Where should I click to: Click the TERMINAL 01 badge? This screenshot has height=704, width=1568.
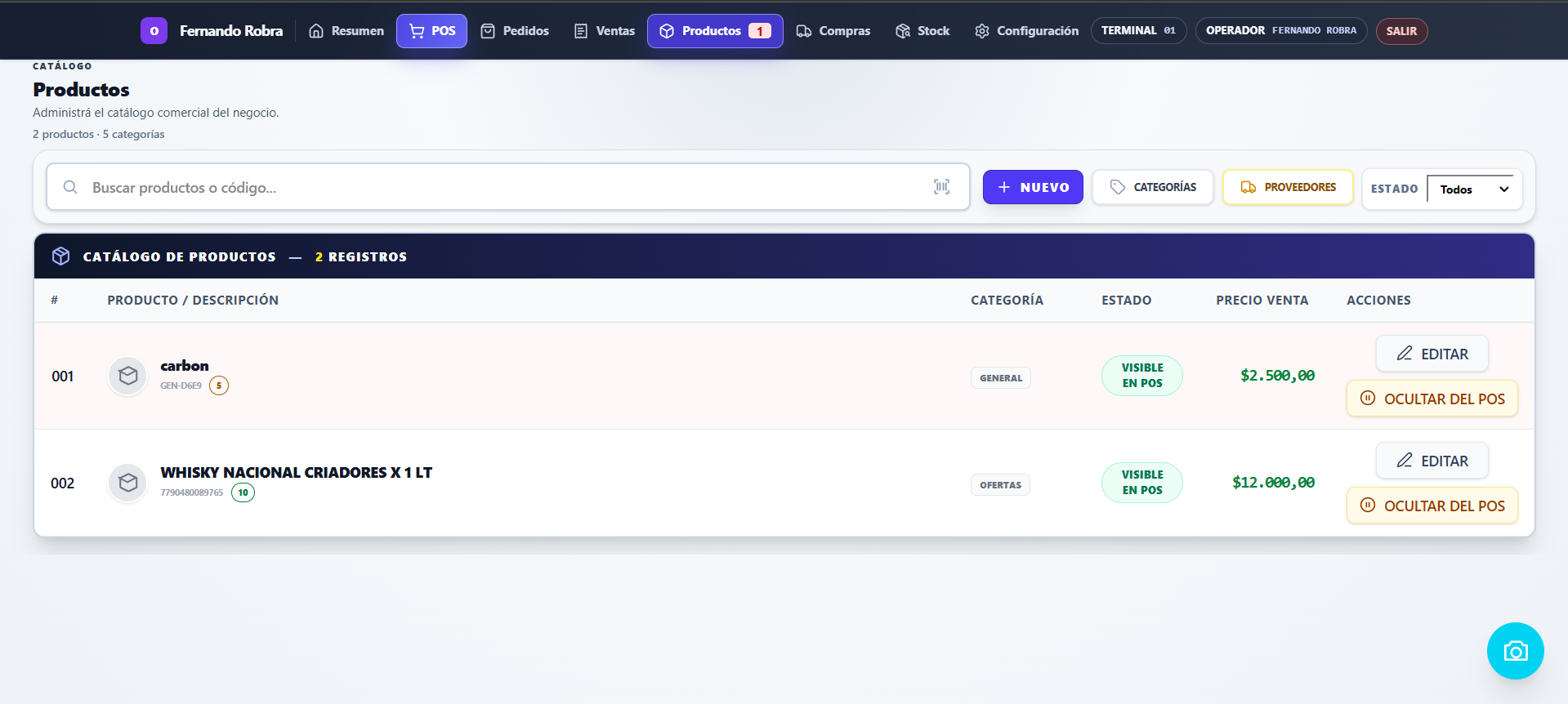point(1138,31)
